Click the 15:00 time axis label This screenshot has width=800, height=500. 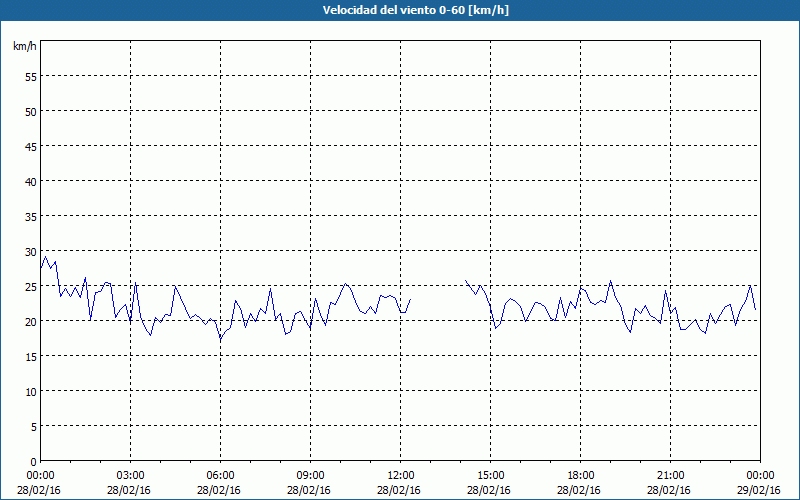(491, 476)
